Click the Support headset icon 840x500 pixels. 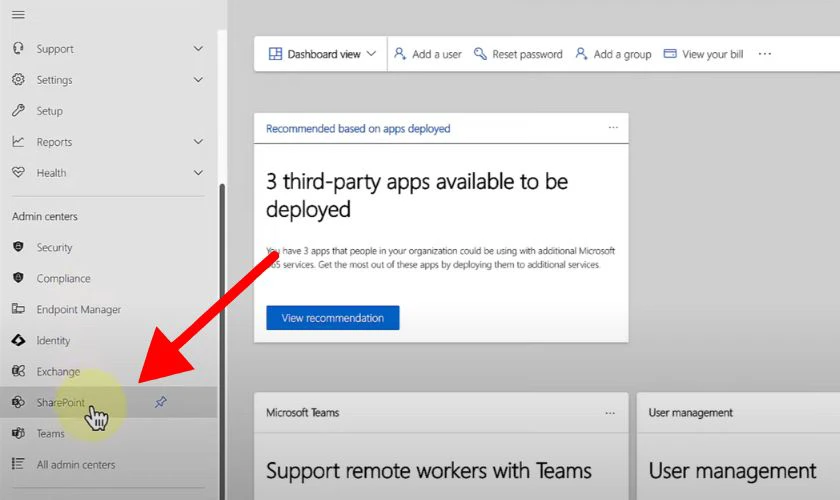tap(18, 48)
